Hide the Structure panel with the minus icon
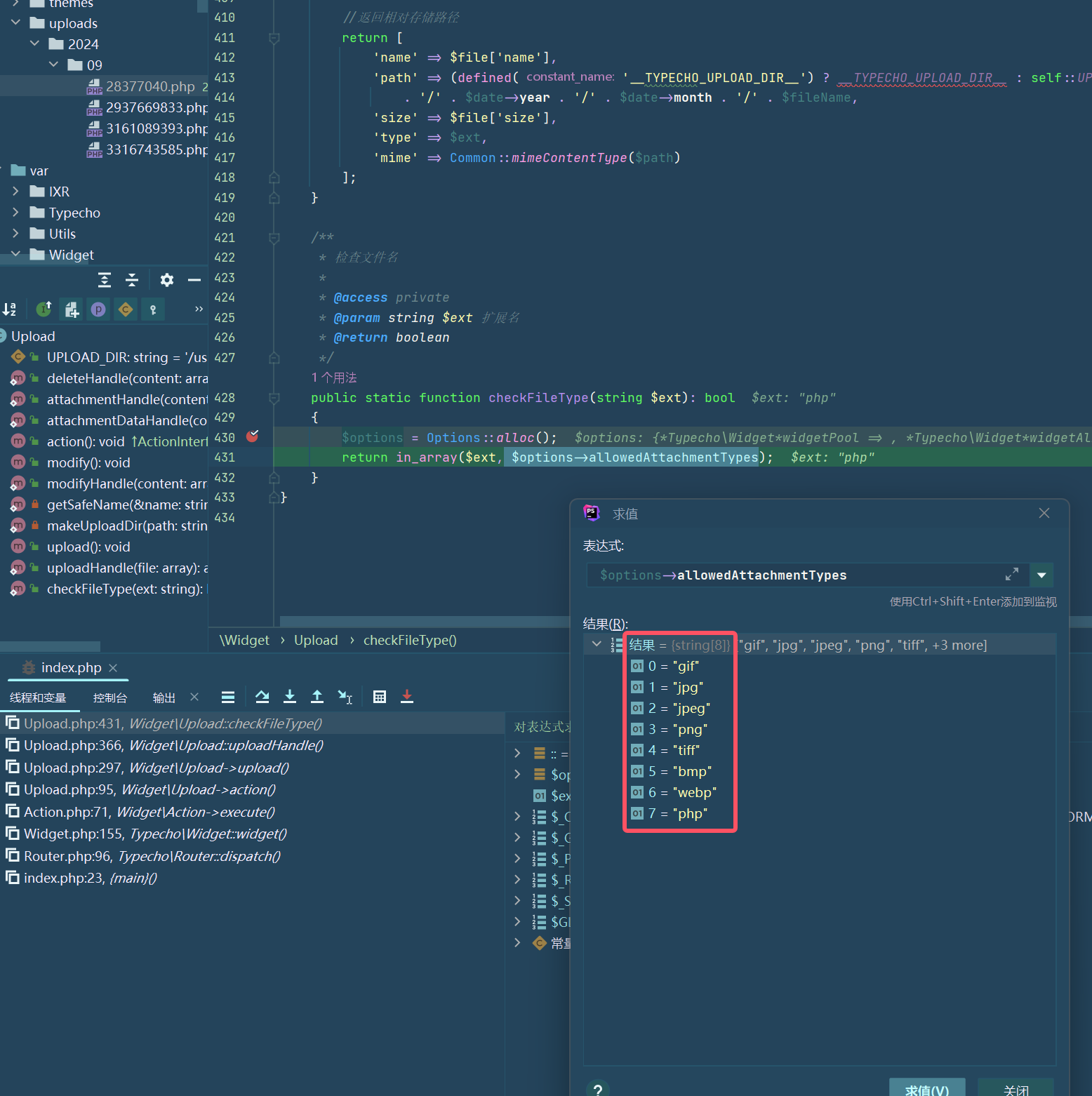Viewport: 1092px width, 1096px height. point(194,280)
